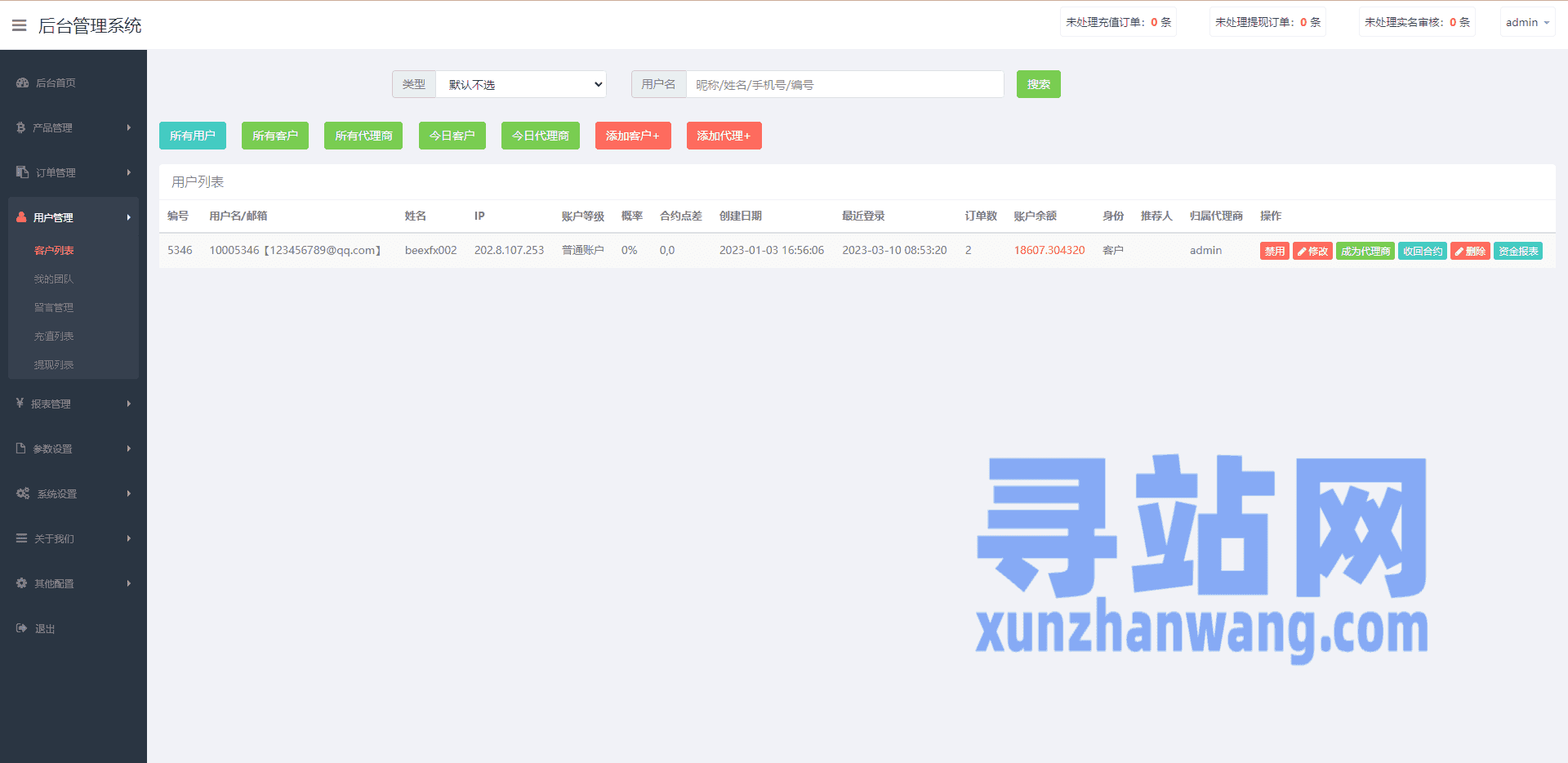Select 客户列表 submenu item
The image size is (1568, 763).
54,250
